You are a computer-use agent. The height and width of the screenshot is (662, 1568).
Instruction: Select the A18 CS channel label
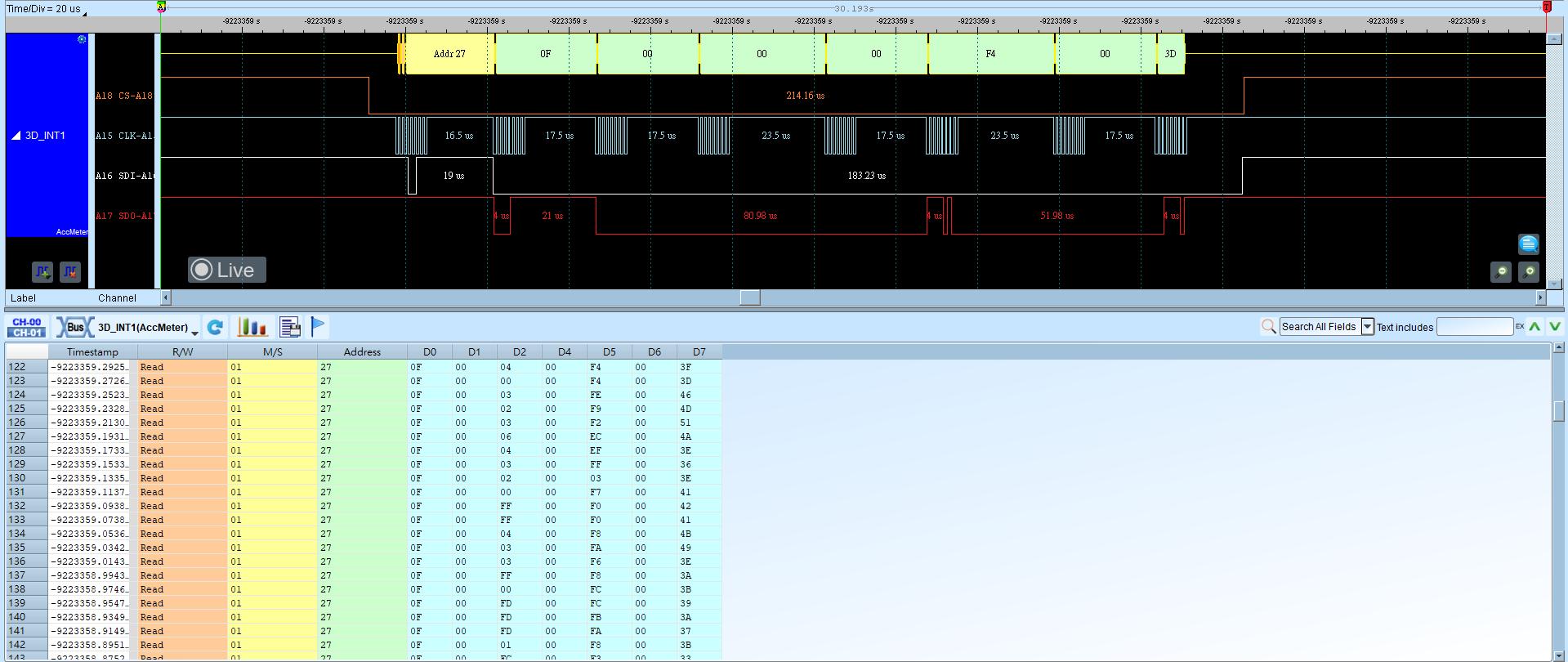[x=124, y=96]
